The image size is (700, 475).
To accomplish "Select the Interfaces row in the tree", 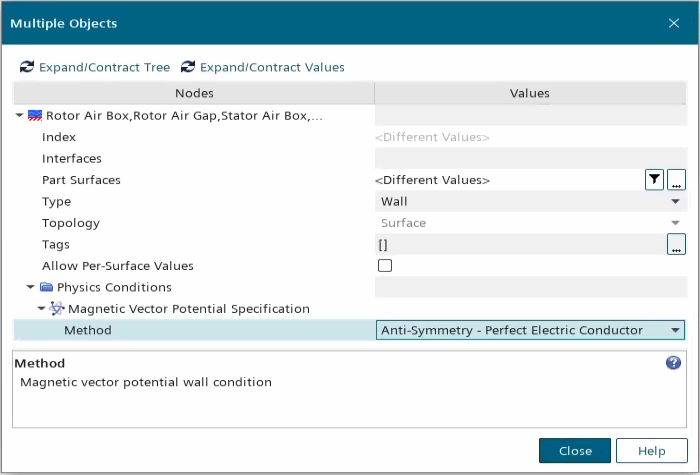I will [72, 159].
